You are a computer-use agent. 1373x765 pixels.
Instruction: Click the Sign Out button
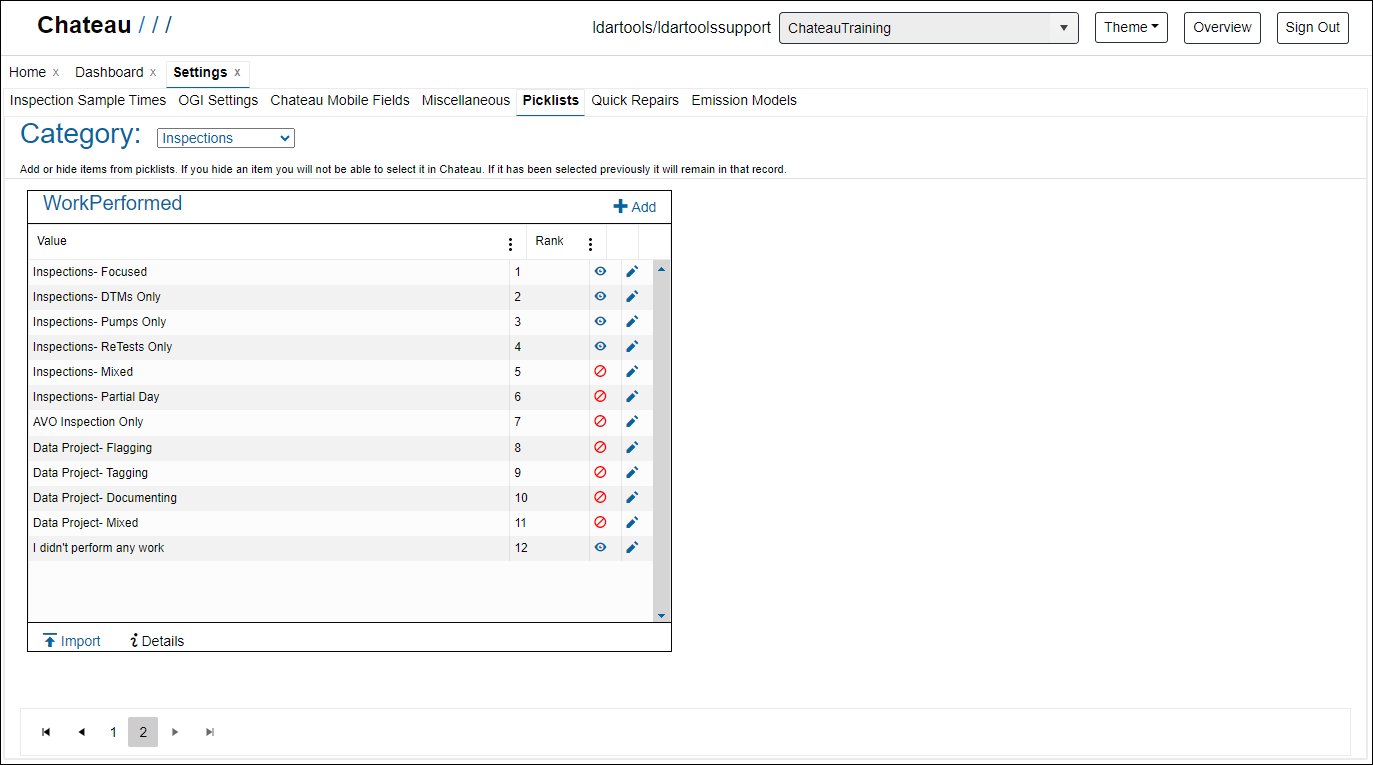coord(1313,28)
